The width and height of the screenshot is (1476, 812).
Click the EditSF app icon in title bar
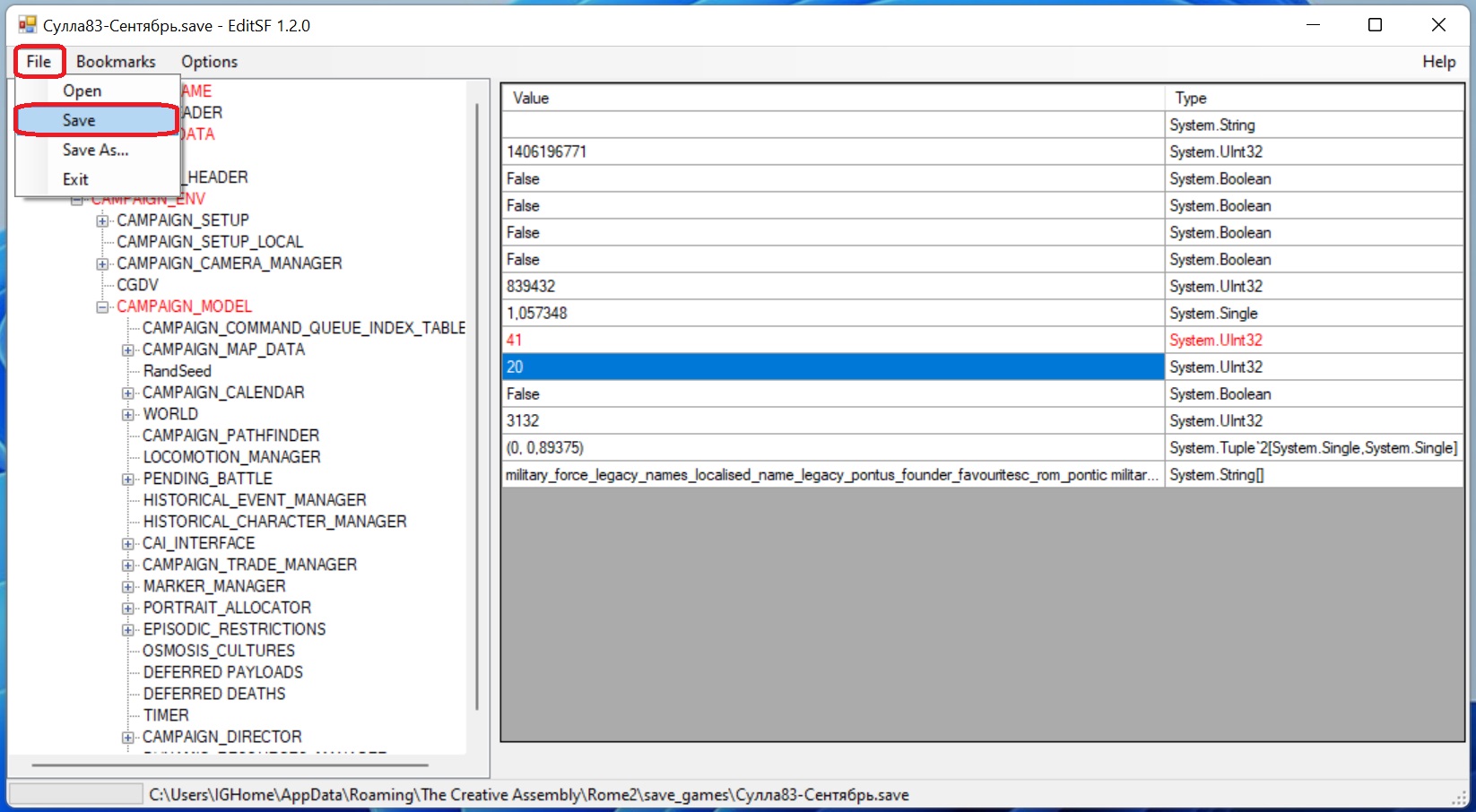pyautogui.click(x=28, y=25)
